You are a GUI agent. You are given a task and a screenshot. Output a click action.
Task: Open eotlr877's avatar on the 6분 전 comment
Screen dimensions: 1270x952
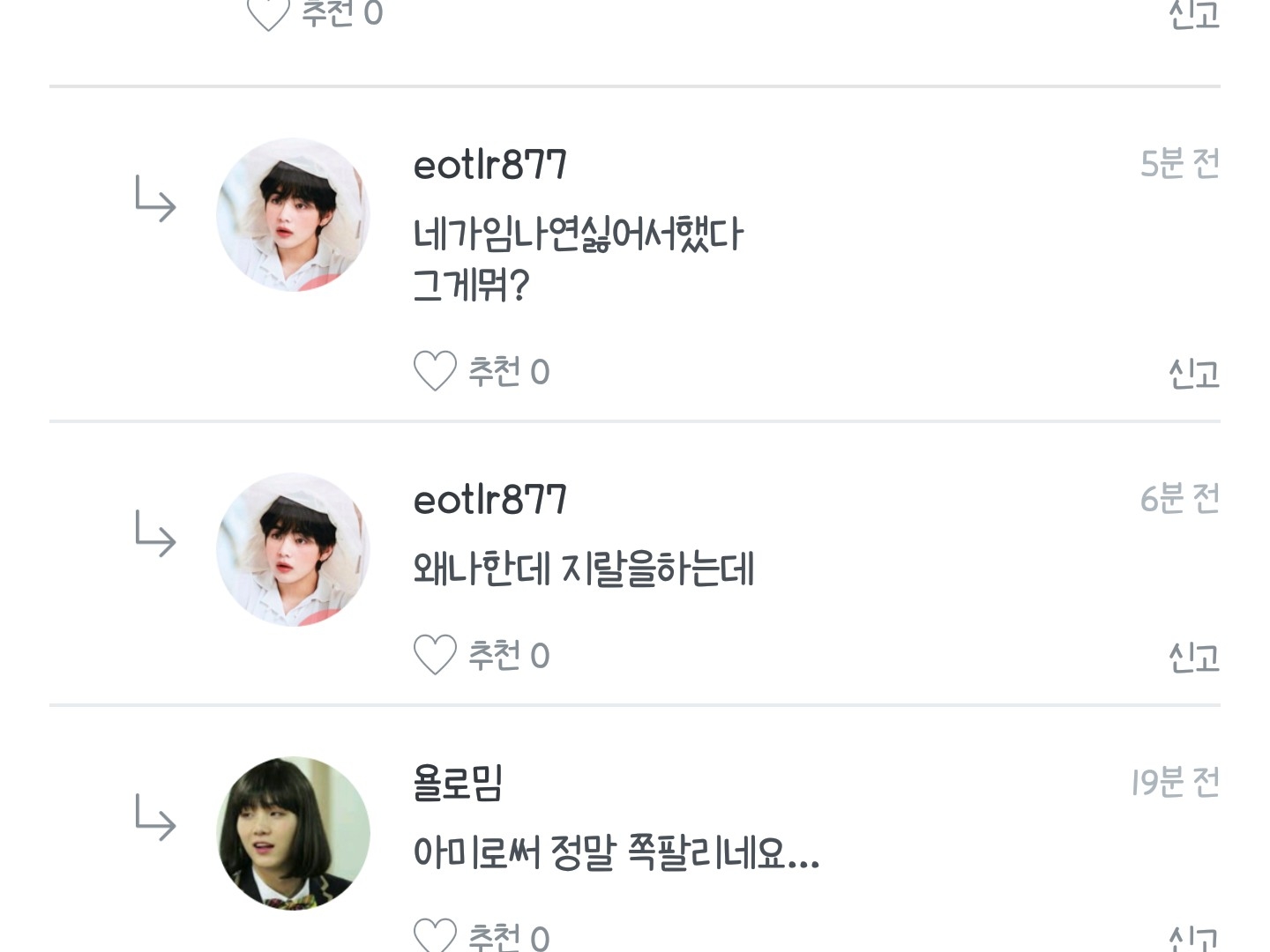pos(293,550)
